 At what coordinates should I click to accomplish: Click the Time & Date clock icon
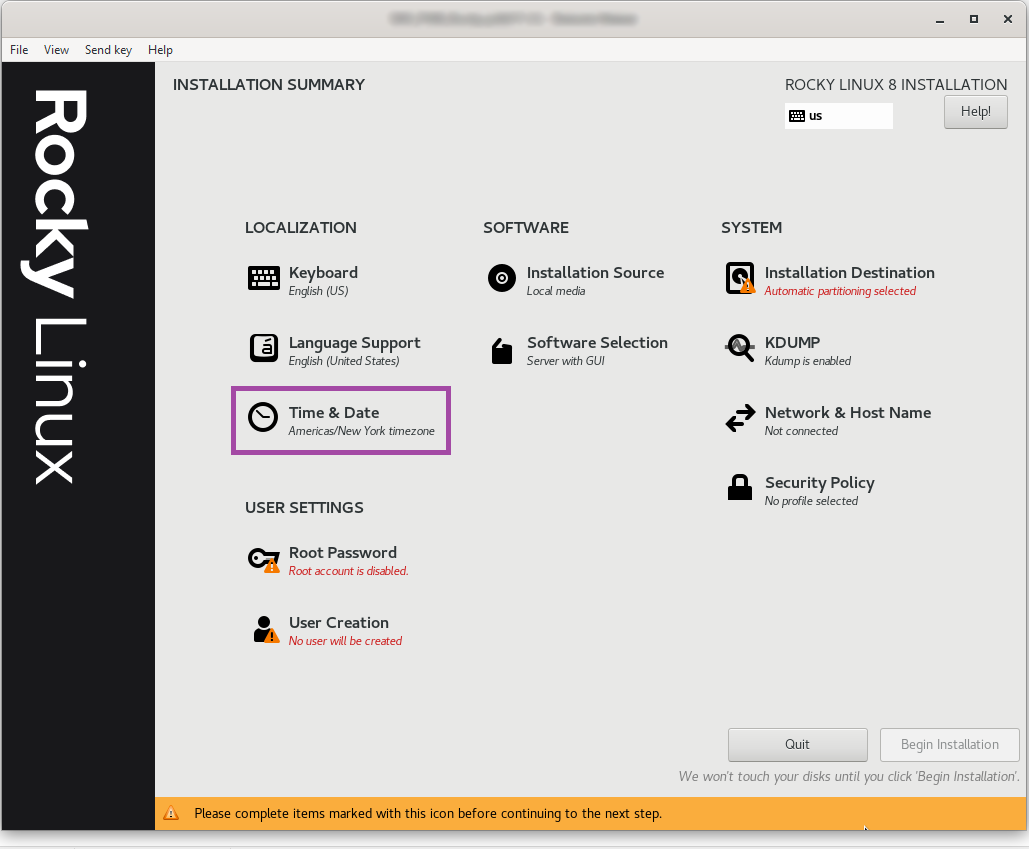(x=263, y=417)
